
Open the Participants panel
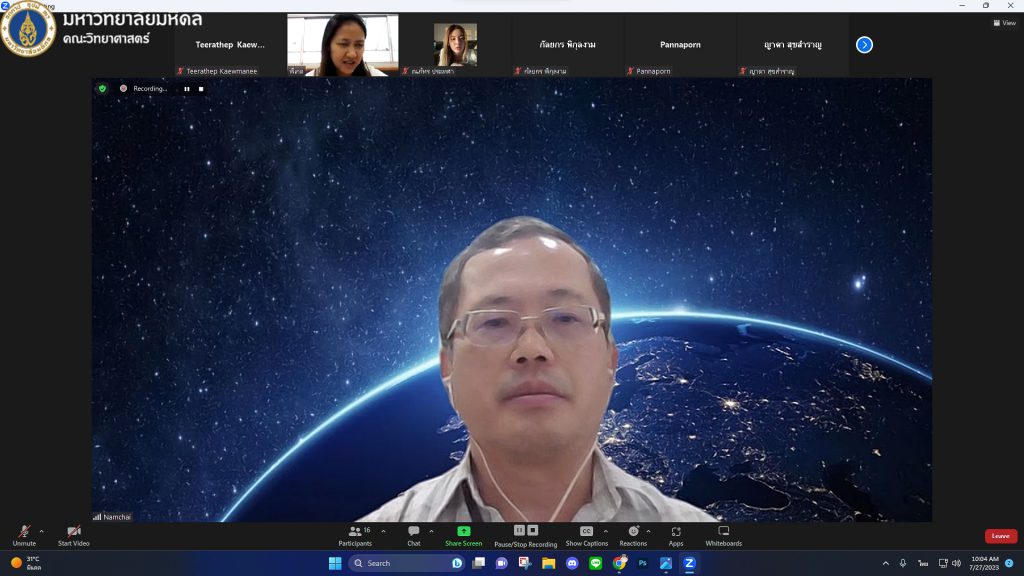[x=355, y=532]
